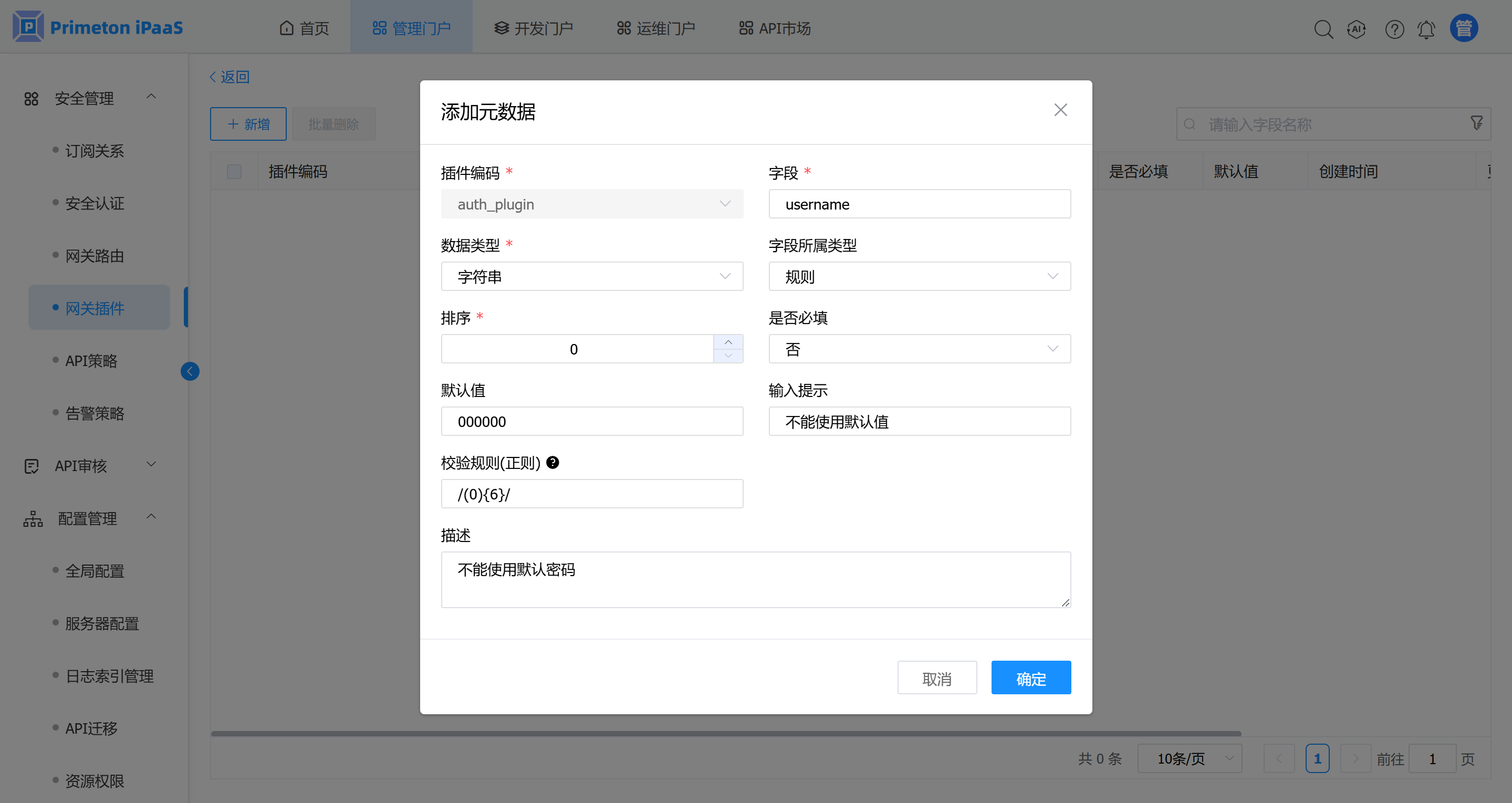Click the 确定 confirm button
Image resolution: width=1512 pixels, height=803 pixels.
pos(1031,678)
